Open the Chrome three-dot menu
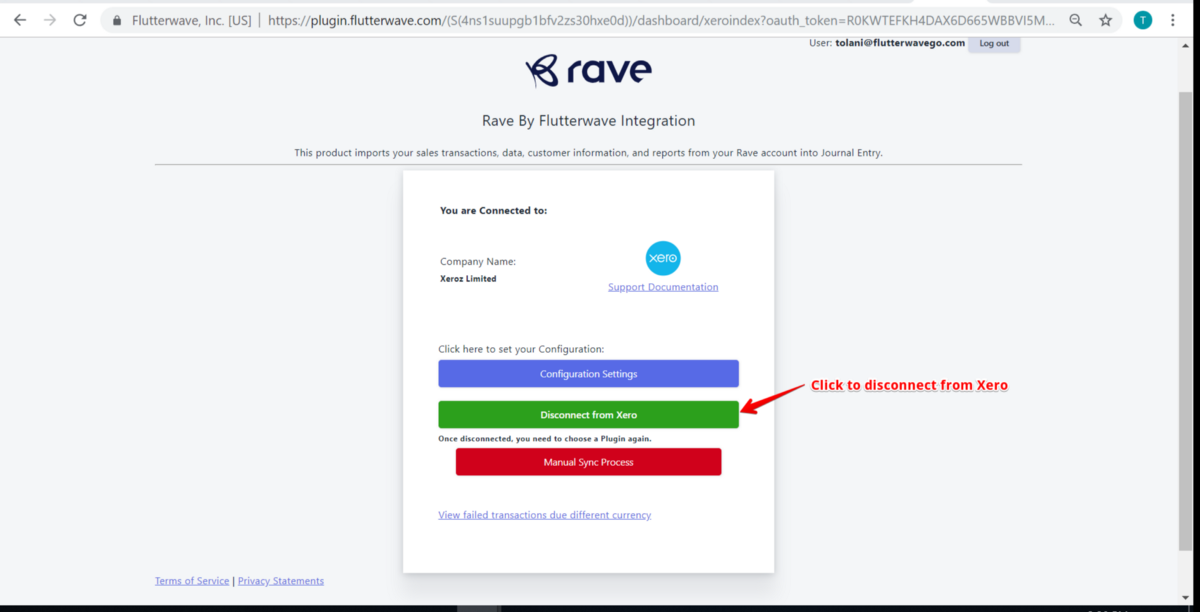 [x=1172, y=20]
